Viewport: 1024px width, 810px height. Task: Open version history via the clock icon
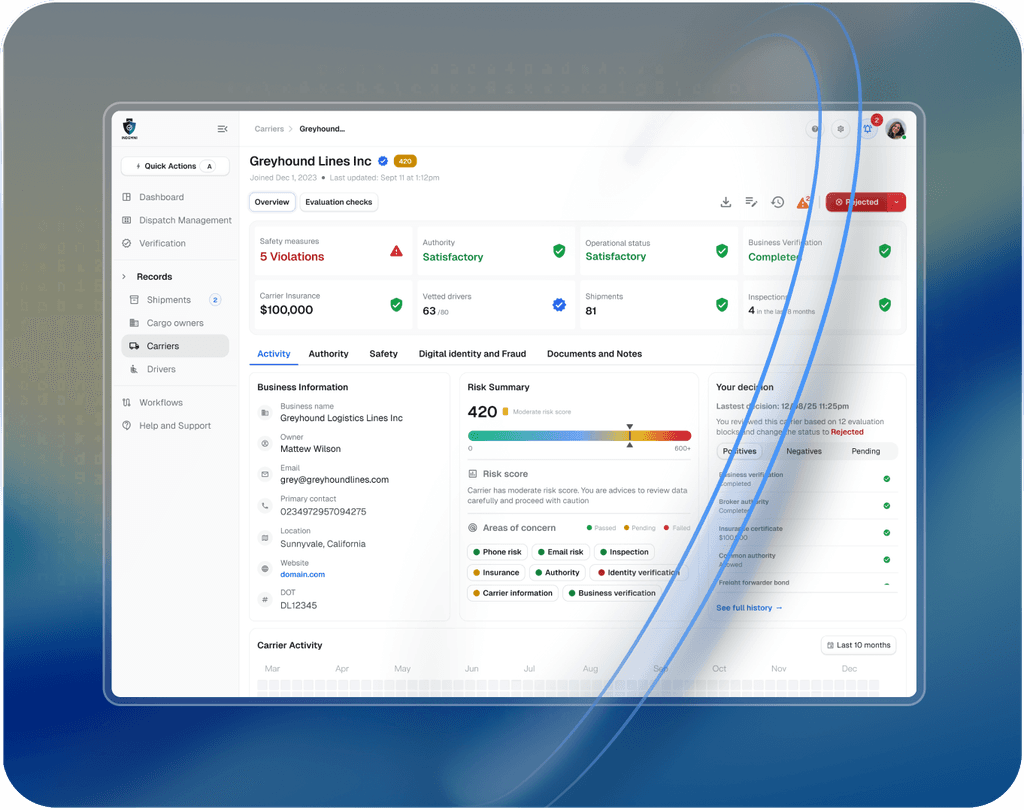(x=777, y=202)
